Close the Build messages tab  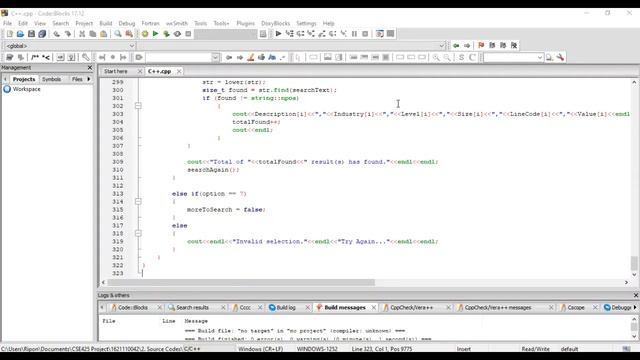tap(373, 307)
